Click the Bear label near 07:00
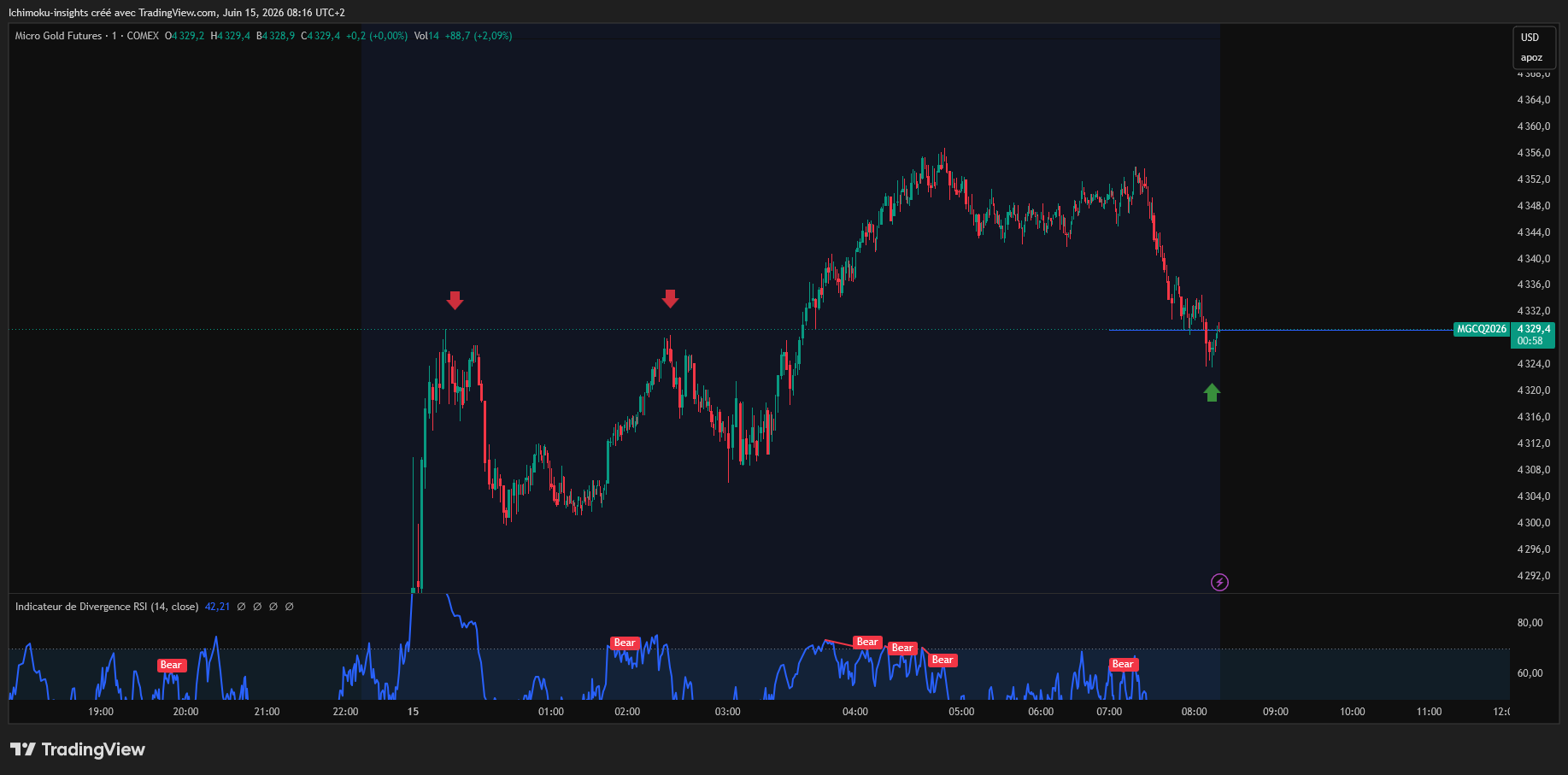Image resolution: width=1568 pixels, height=775 pixels. pyautogui.click(x=1123, y=664)
